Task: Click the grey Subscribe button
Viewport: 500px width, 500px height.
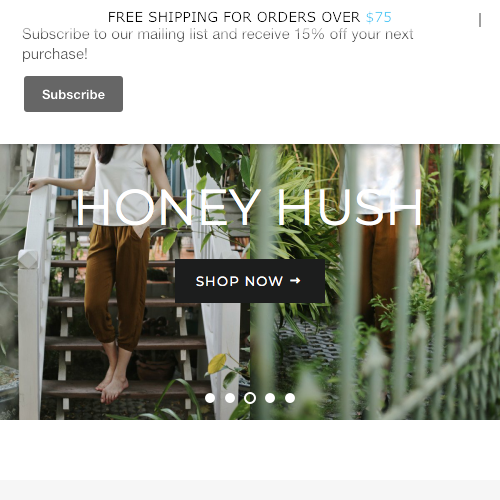Action: pyautogui.click(x=73, y=94)
